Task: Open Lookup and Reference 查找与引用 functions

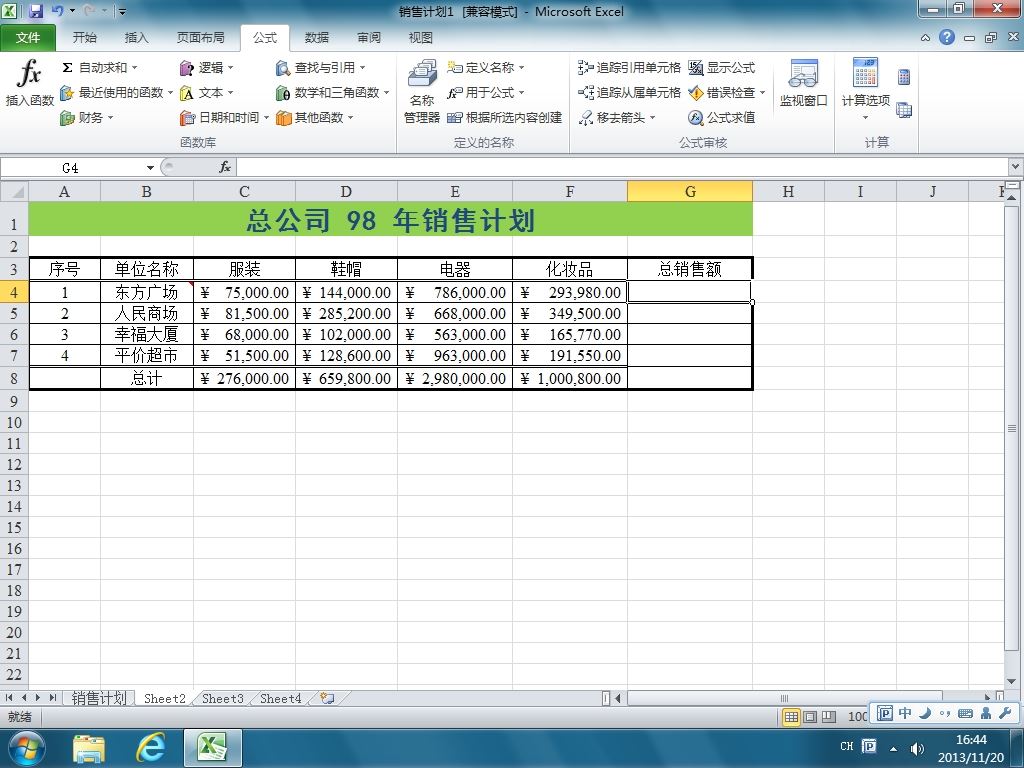Action: [x=320, y=67]
